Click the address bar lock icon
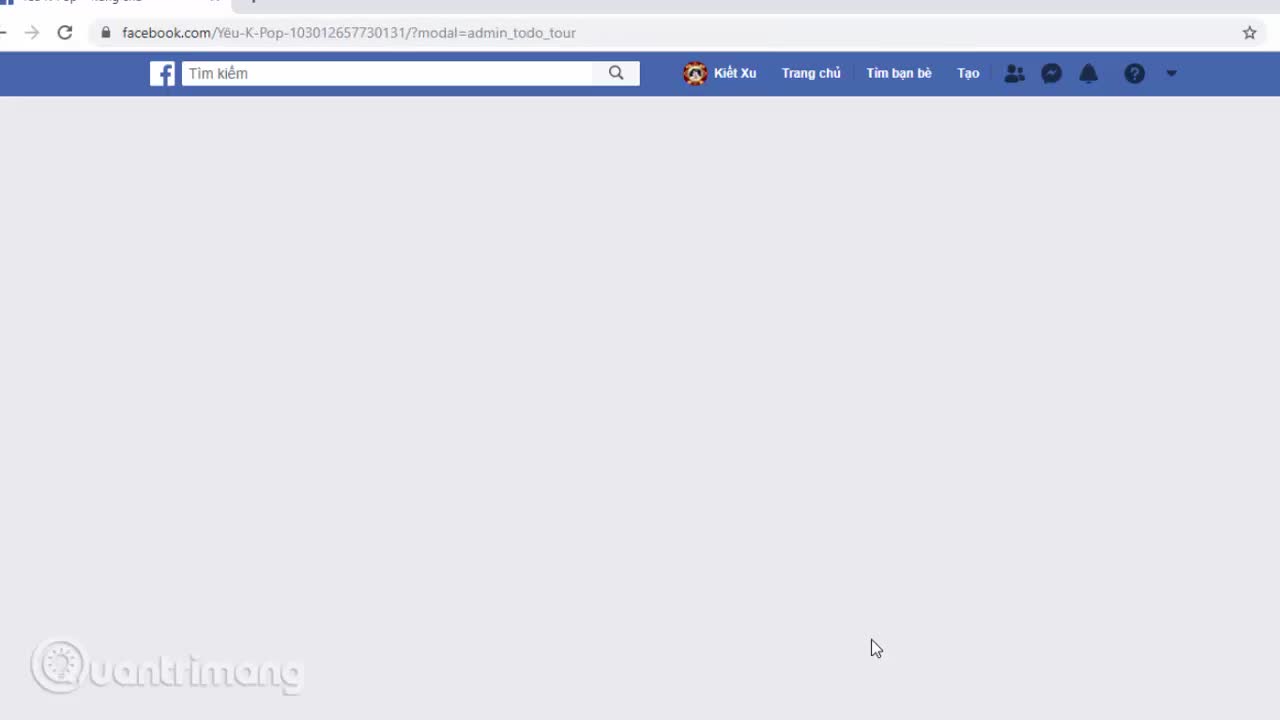Screen dimensions: 1280x720 (106, 32)
